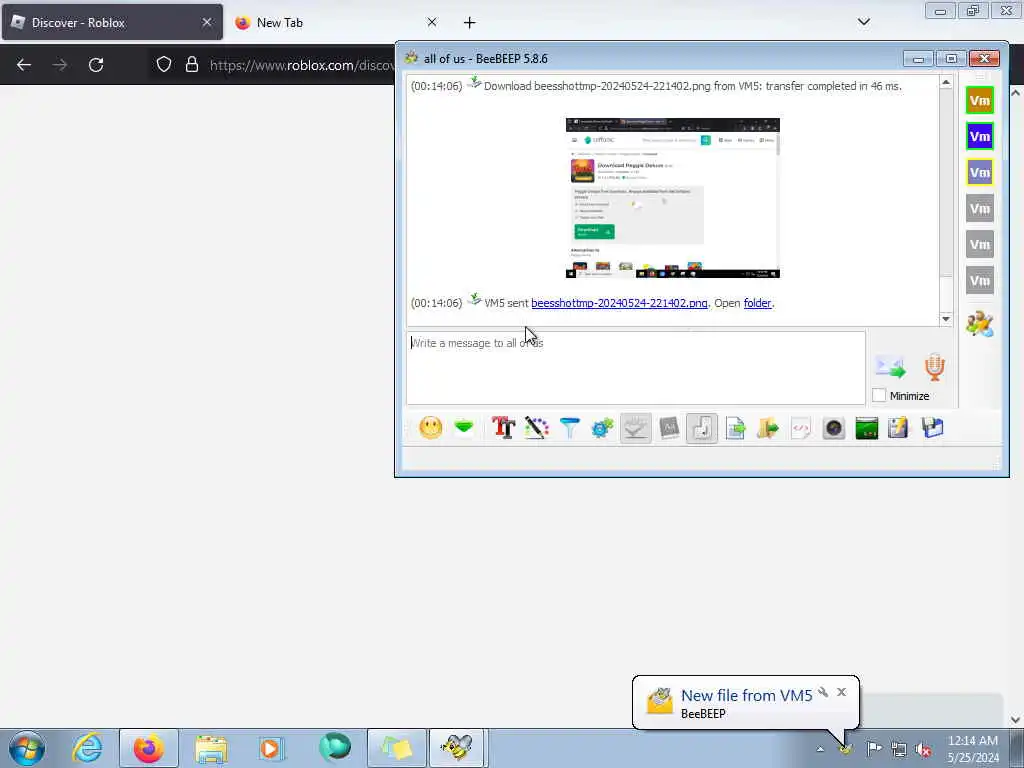Viewport: 1024px width, 768px height.
Task: Close the BeeBEEP notification balloon
Action: click(x=841, y=692)
